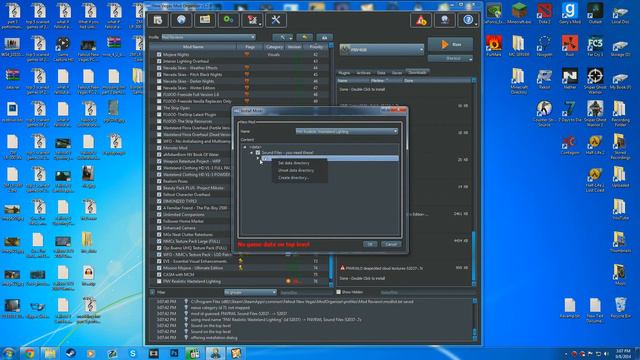Open settings wrench and screwdriver icon
Image resolution: width=640 pixels, height=360 pixels.
276,20
